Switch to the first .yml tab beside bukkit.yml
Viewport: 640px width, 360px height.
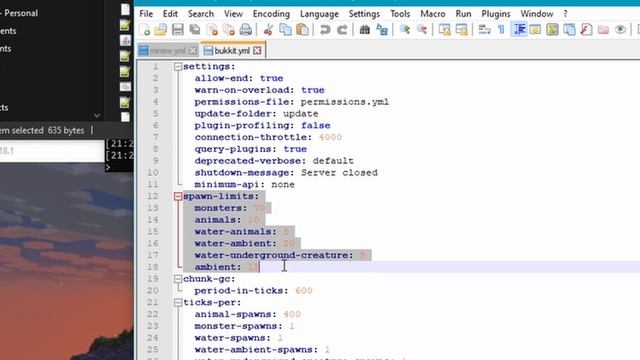coord(167,51)
